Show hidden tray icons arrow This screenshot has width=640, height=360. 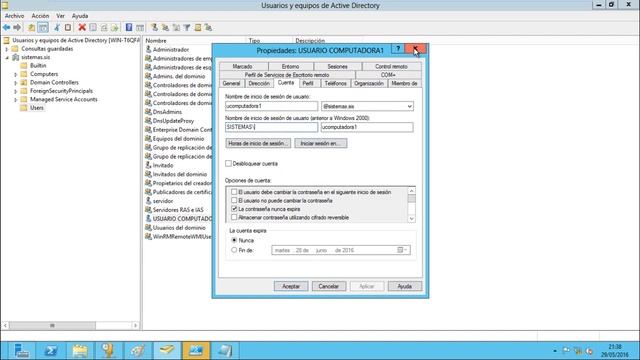(x=555, y=351)
